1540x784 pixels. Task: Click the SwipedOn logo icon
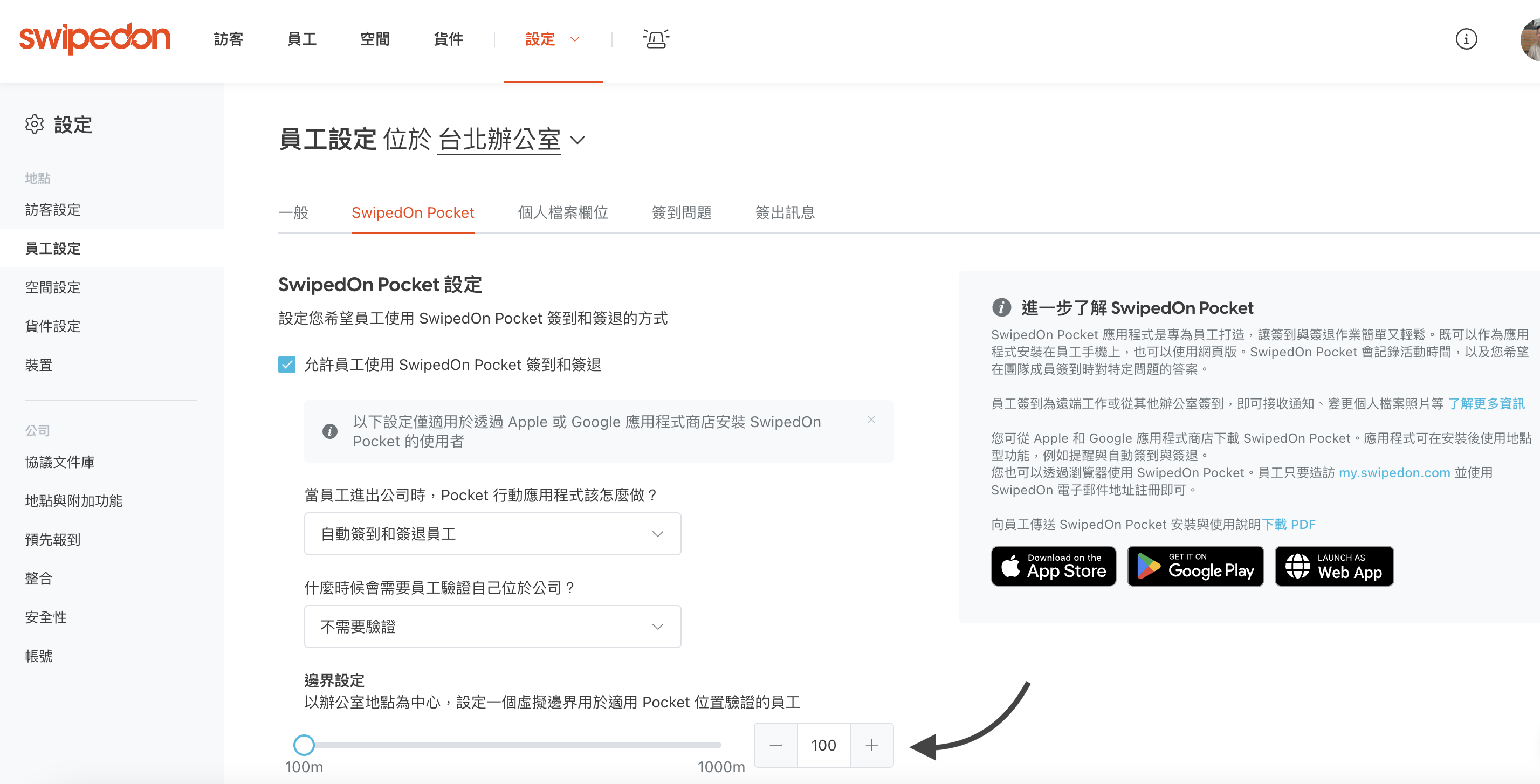pos(97,38)
